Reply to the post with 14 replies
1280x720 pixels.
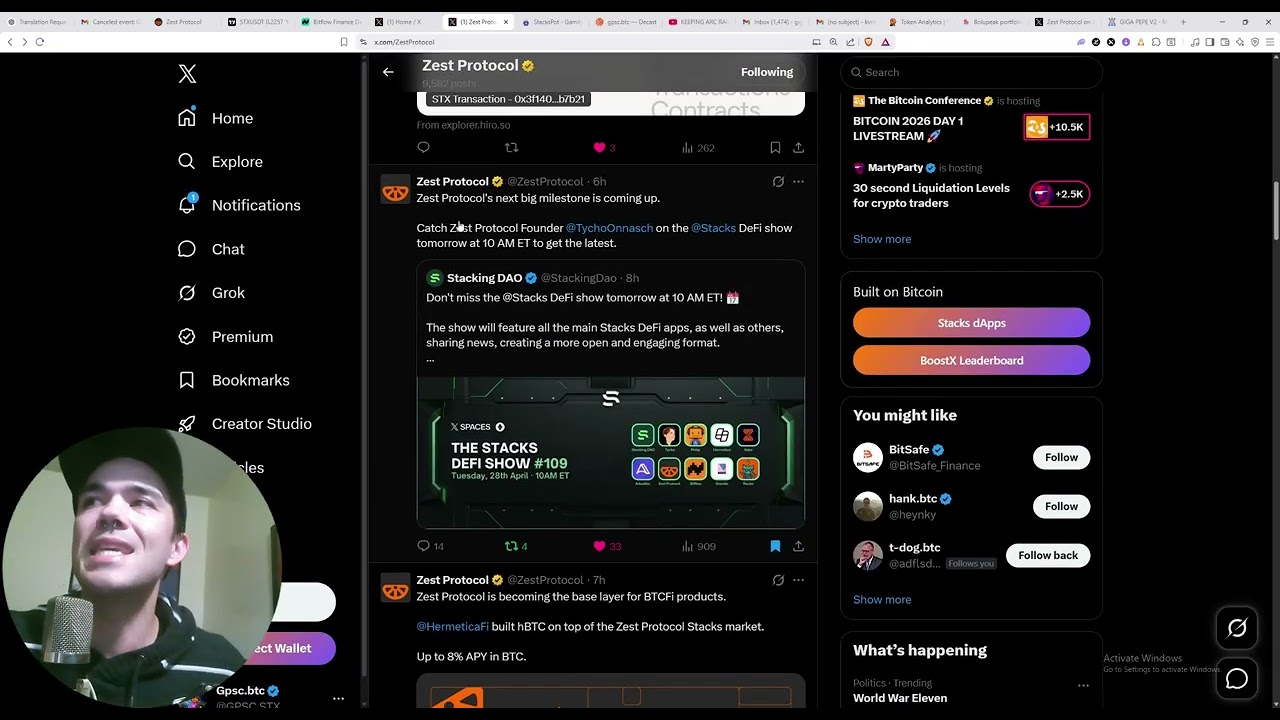coord(430,546)
